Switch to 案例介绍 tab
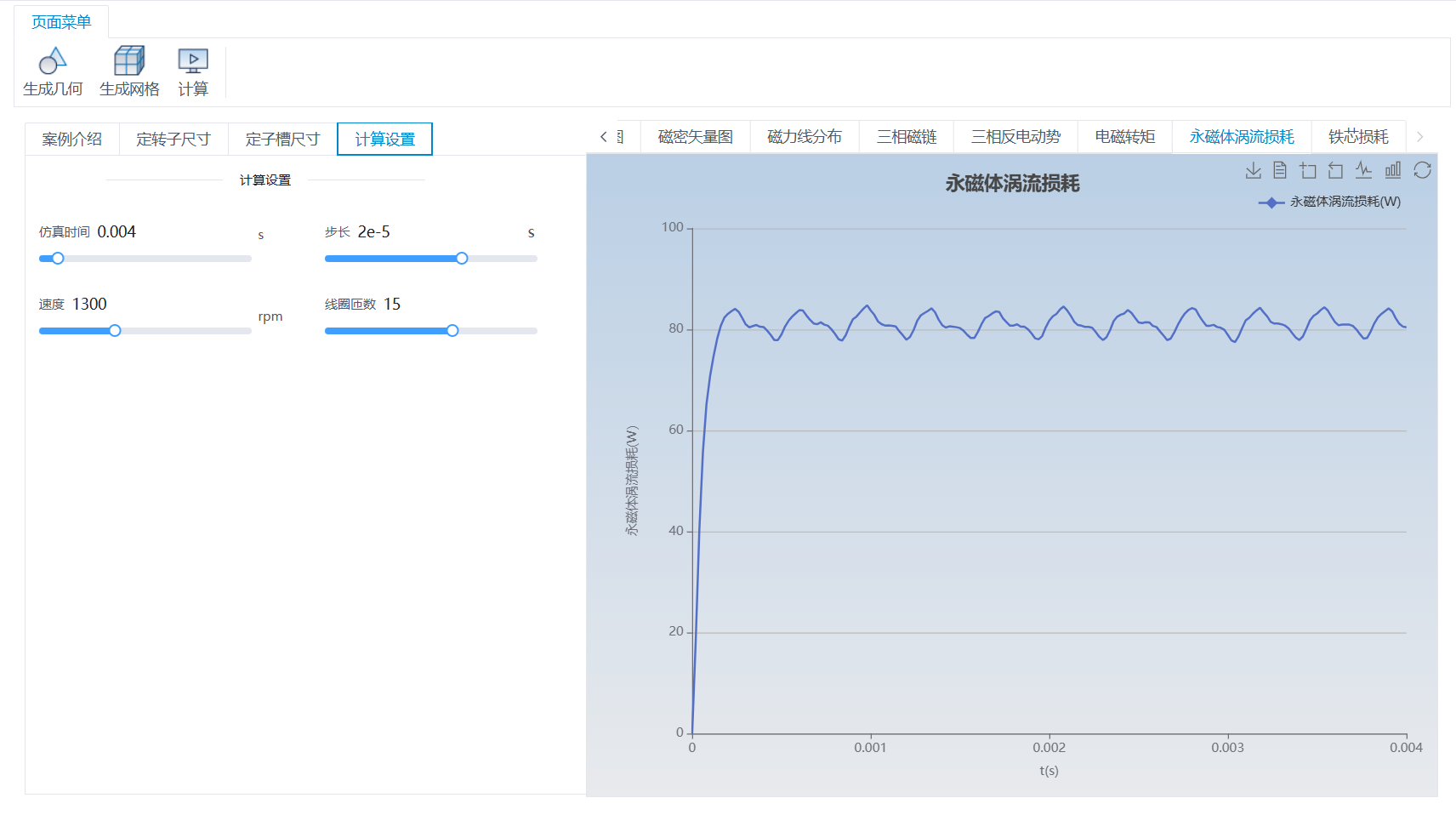Image resolution: width=1456 pixels, height=815 pixels. (x=72, y=139)
